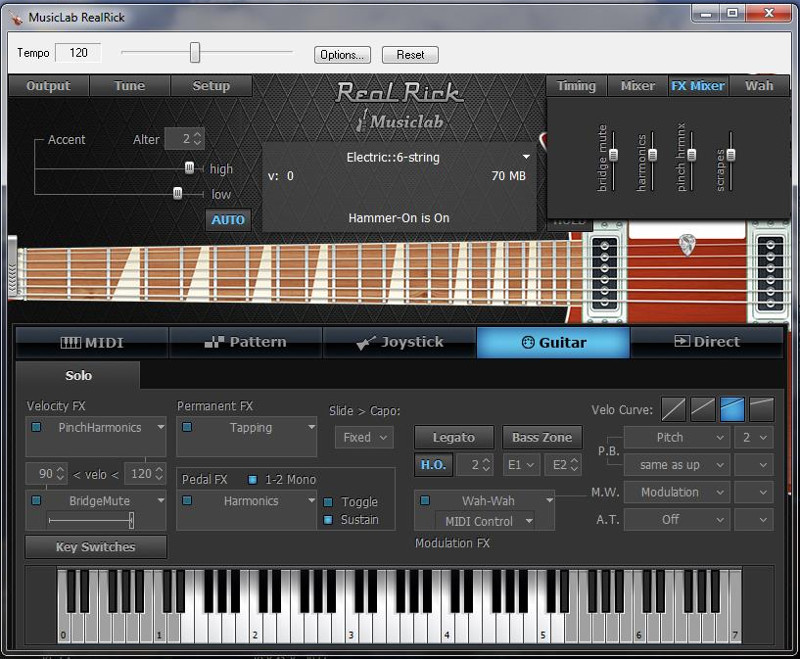Open the P.B. Pitch dropdown
This screenshot has height=659, width=800.
tap(677, 438)
